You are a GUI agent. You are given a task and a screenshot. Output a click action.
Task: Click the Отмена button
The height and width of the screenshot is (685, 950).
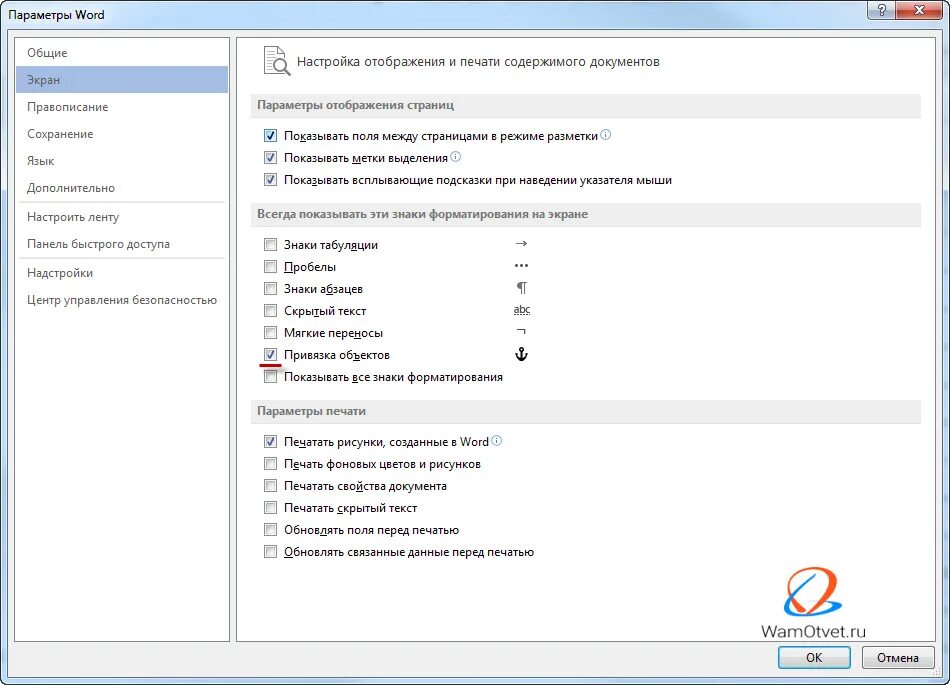897,657
